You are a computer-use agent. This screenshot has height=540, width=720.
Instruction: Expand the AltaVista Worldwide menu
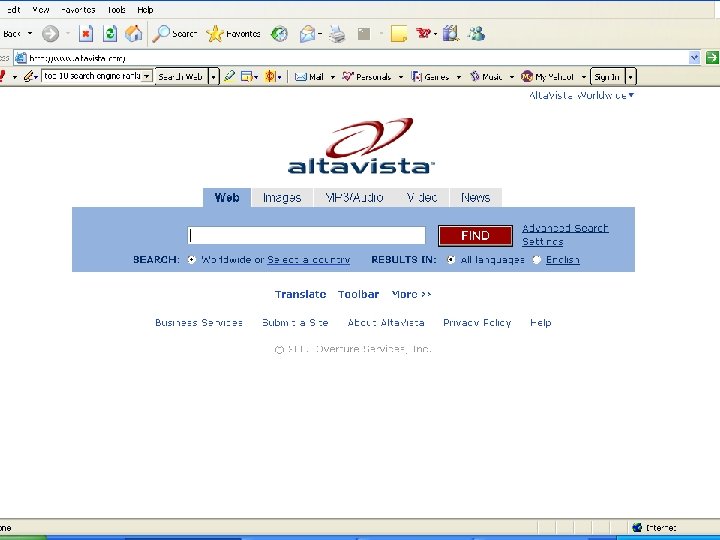click(582, 96)
